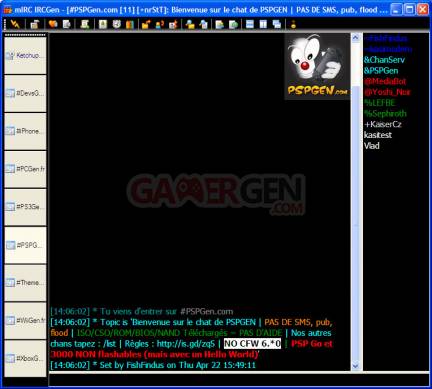Open the Channels list toolbar icon
This screenshot has height=389, width=432.
67,24
